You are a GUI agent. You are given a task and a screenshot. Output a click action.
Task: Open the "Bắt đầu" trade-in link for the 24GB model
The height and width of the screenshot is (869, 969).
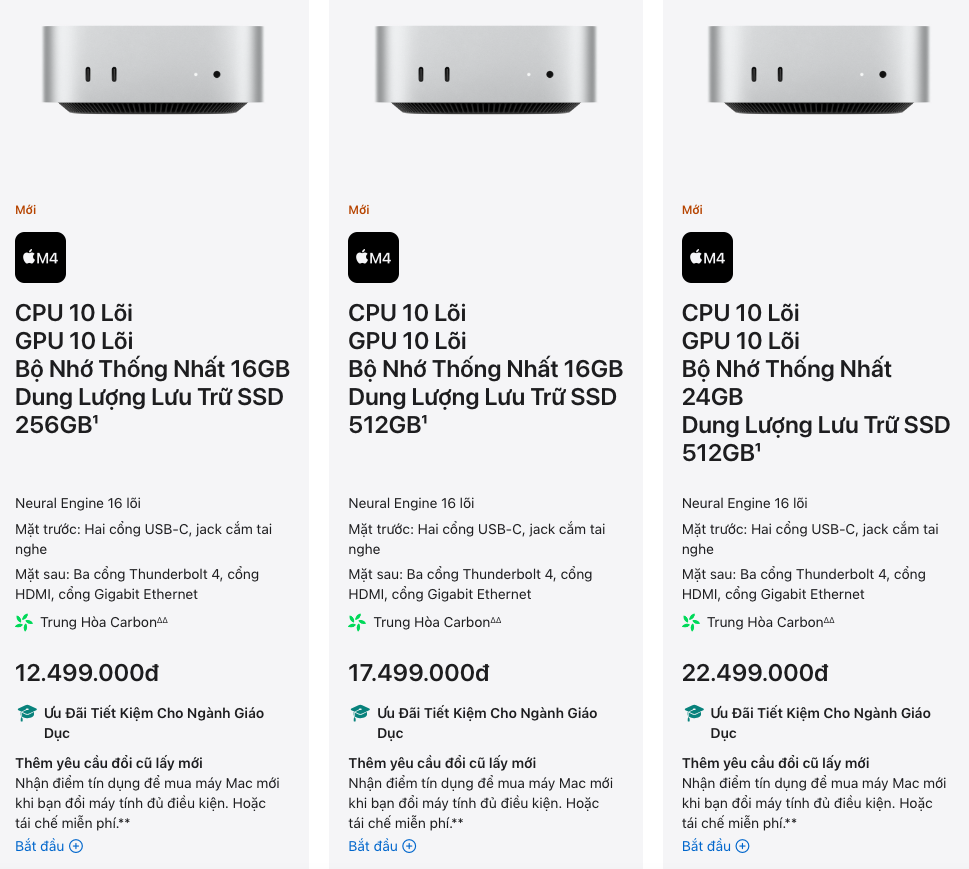coord(715,846)
